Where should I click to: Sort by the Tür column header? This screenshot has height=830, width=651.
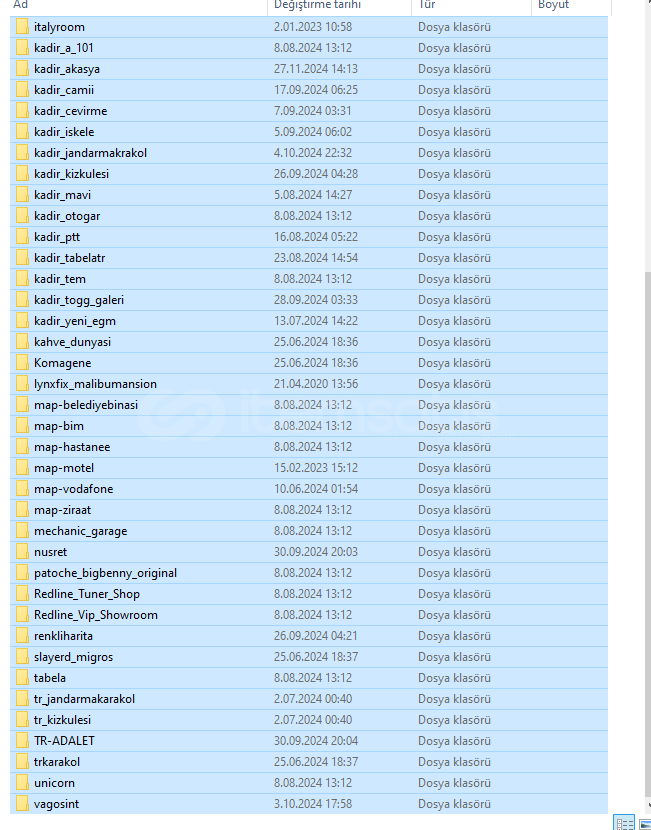click(x=471, y=5)
